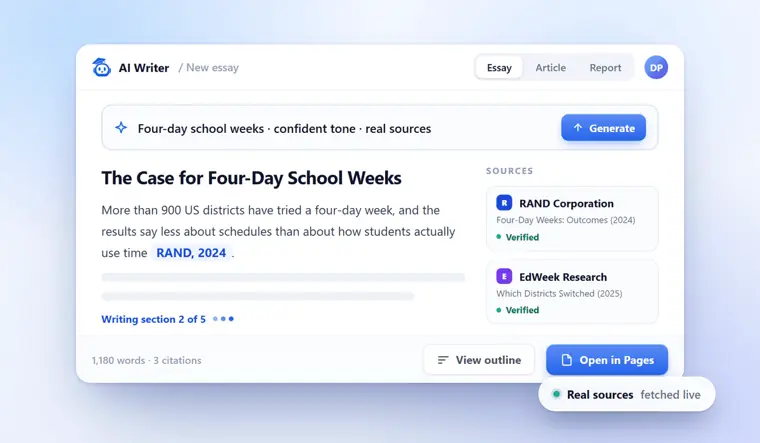Click the animated dots after Writing section 2 of 5
This screenshot has width=760, height=443.
[223, 319]
